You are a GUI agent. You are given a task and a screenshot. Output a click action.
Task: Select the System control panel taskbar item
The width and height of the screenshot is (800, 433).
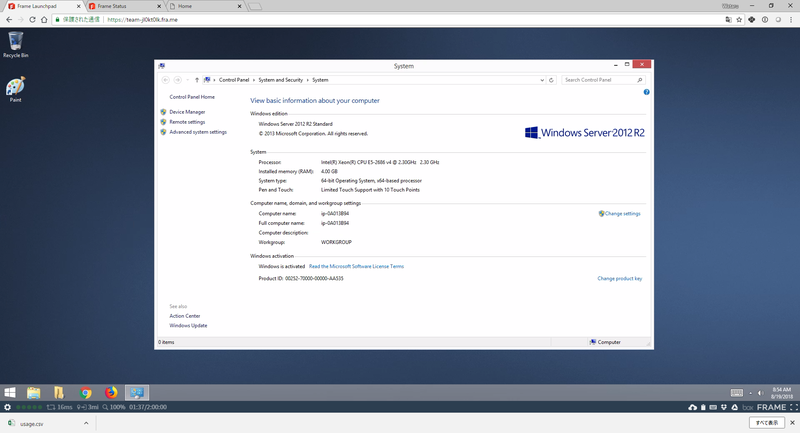tap(137, 392)
